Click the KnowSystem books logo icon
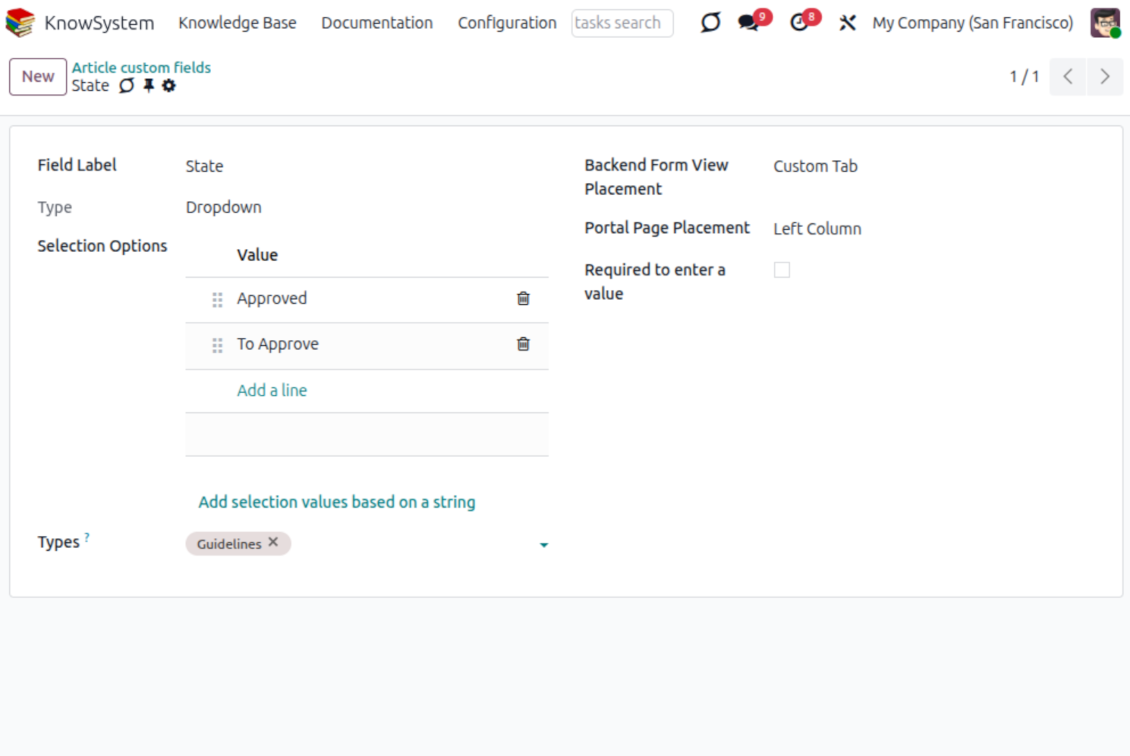1130x756 pixels. [20, 23]
